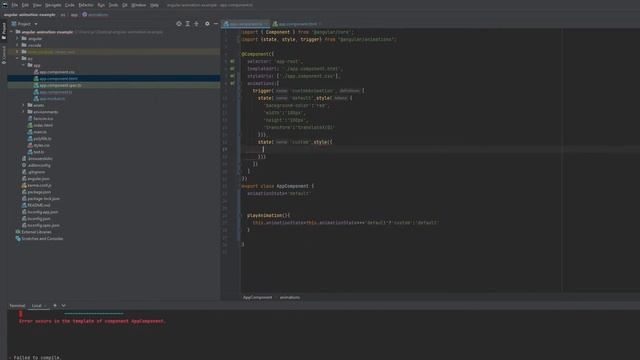
Task: Click AppComponent breadcrumb in editor footer
Action: tap(258, 298)
